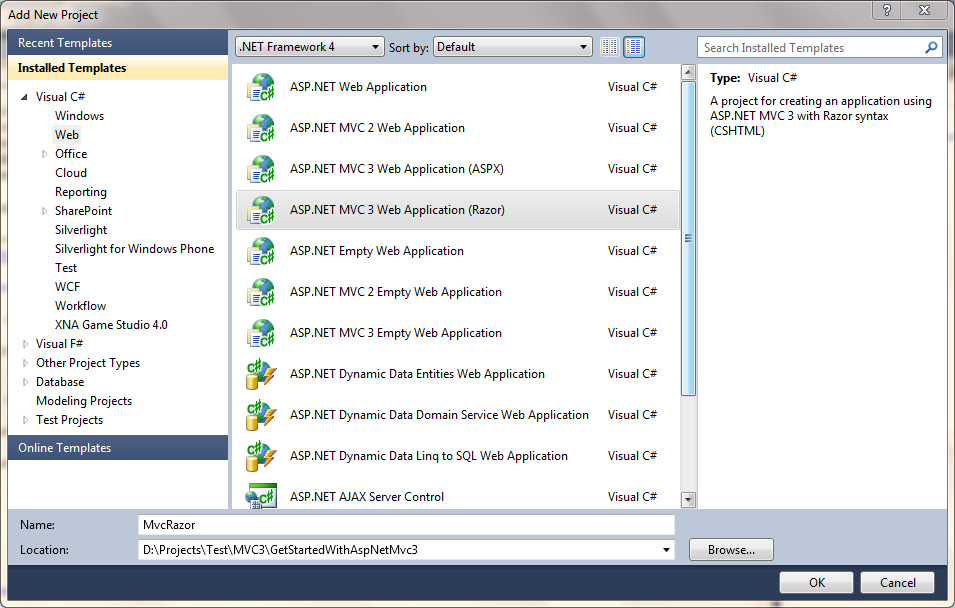
Task: Expand the Other Project Types node
Action: [x=25, y=363]
